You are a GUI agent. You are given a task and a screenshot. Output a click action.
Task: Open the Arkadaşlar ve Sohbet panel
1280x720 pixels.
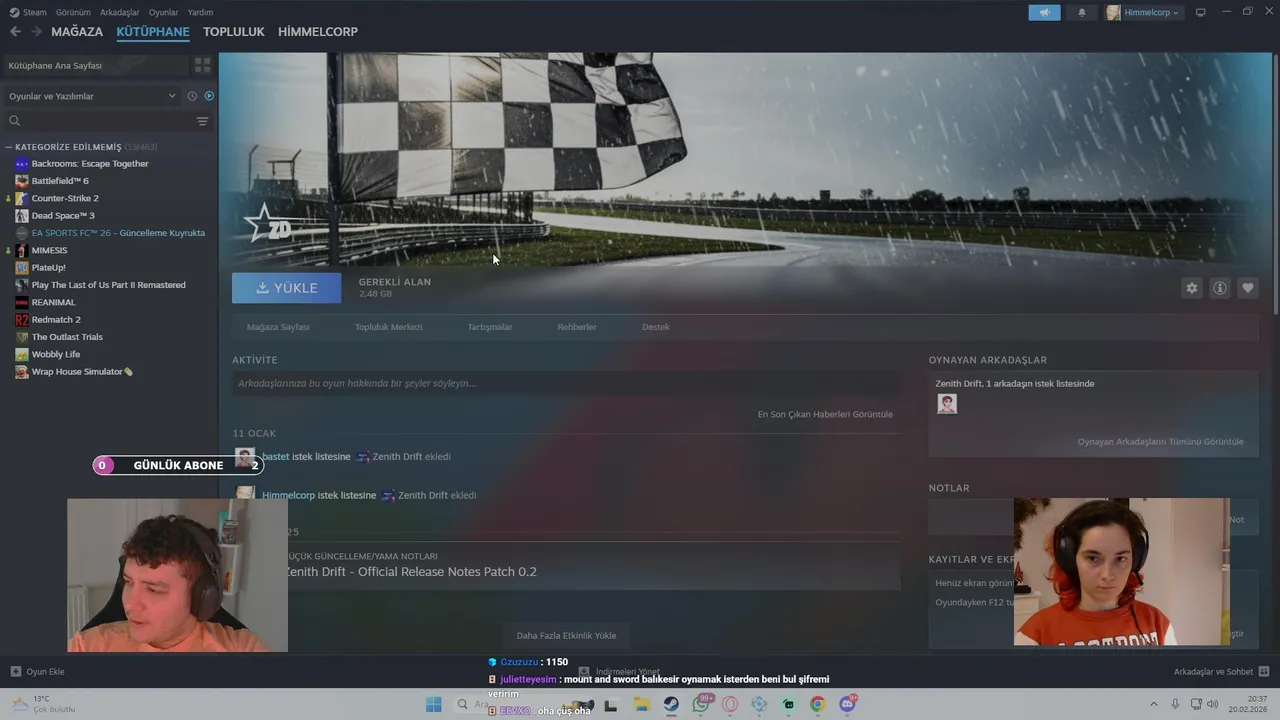point(1221,671)
